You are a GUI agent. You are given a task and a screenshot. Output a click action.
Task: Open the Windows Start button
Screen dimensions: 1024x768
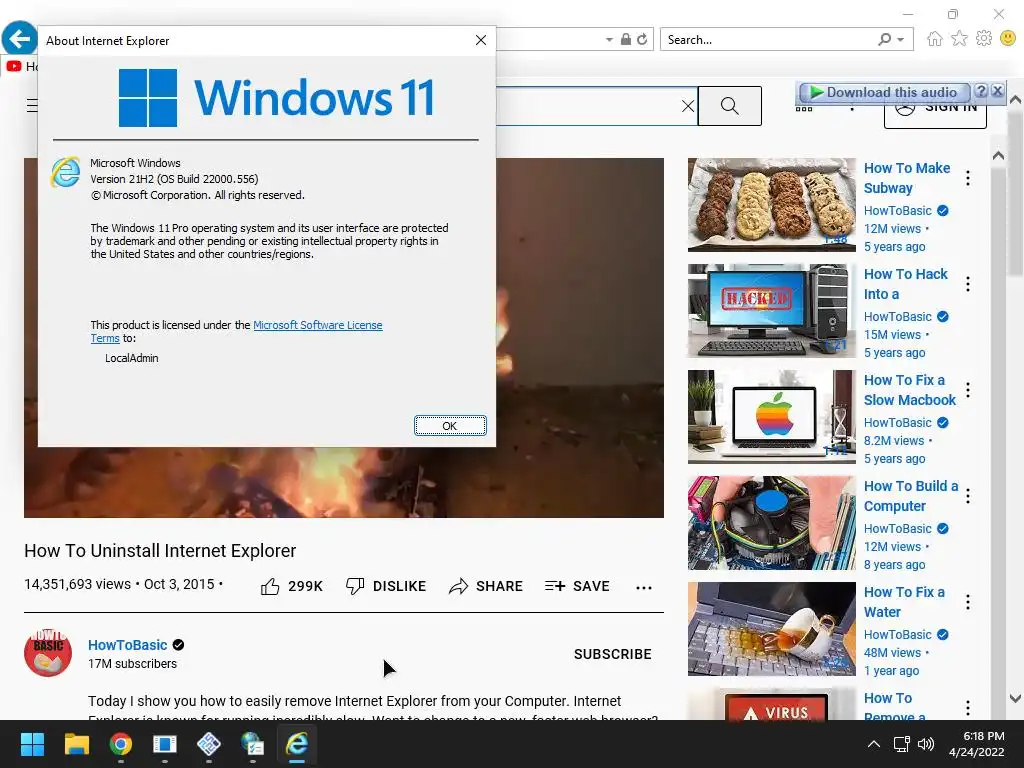pyautogui.click(x=32, y=744)
